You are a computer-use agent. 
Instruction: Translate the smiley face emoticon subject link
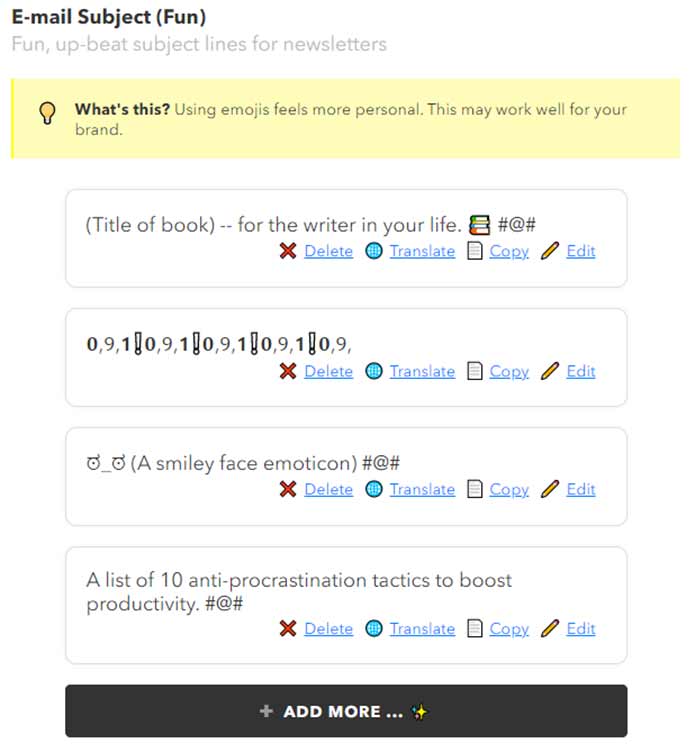click(x=422, y=489)
